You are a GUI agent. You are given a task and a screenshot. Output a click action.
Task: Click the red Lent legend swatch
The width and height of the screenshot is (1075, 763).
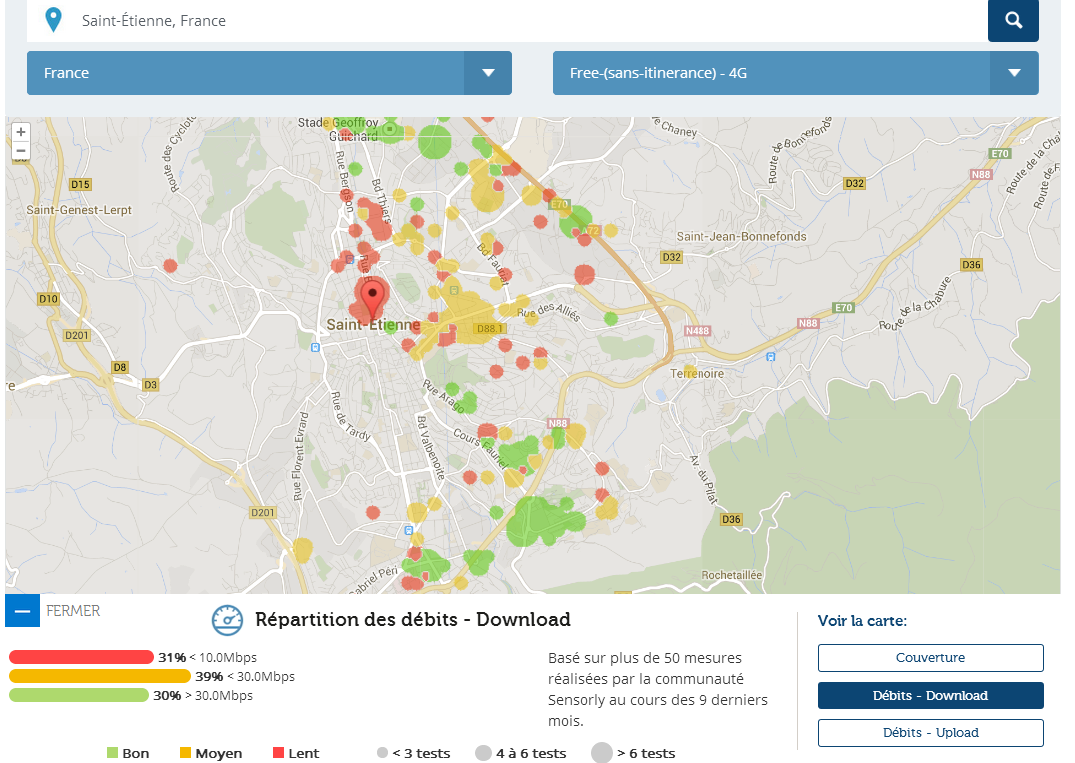(278, 753)
